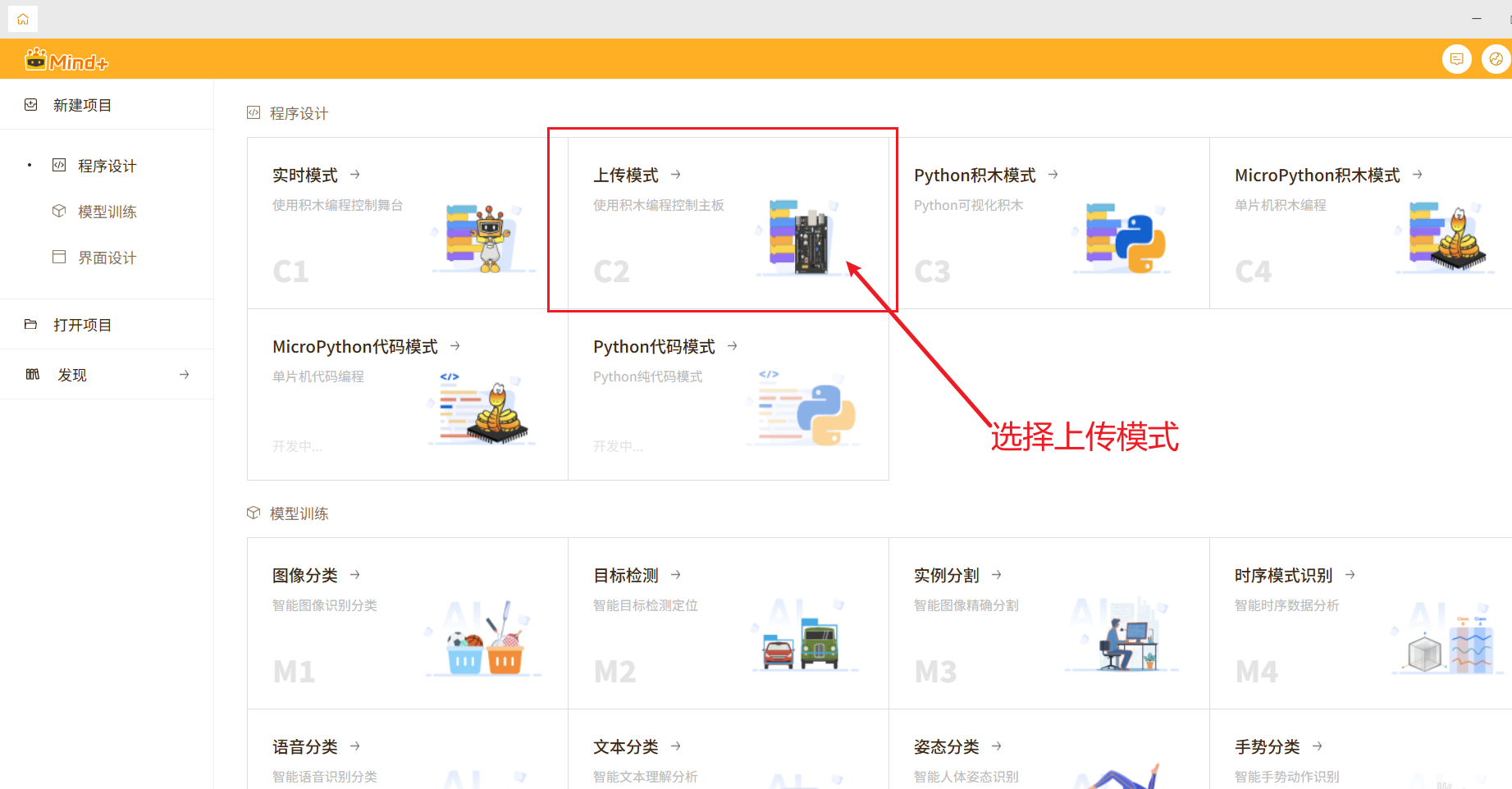The height and width of the screenshot is (789, 1512).
Task: Click the basket illustration in 图像分类 card
Action: [x=485, y=642]
